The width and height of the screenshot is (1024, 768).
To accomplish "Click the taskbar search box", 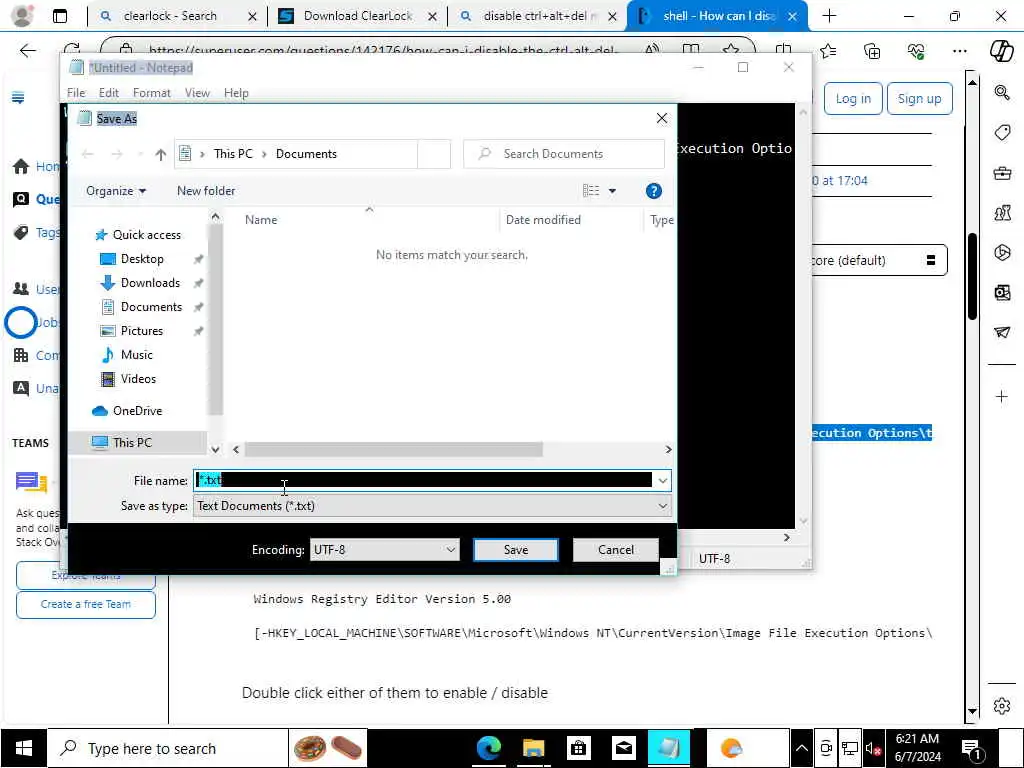I will 168,748.
